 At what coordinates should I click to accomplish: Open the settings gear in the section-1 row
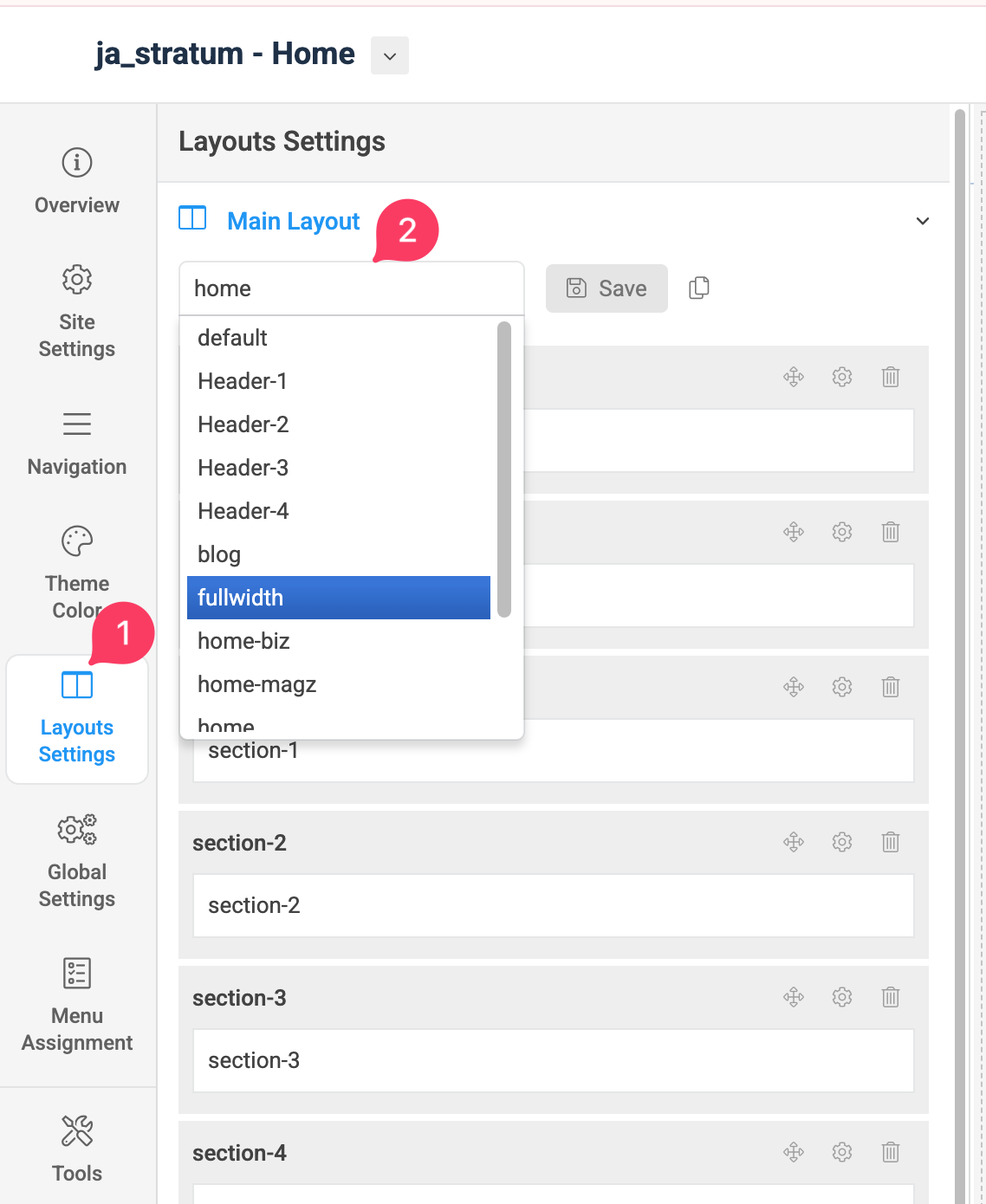click(842, 687)
